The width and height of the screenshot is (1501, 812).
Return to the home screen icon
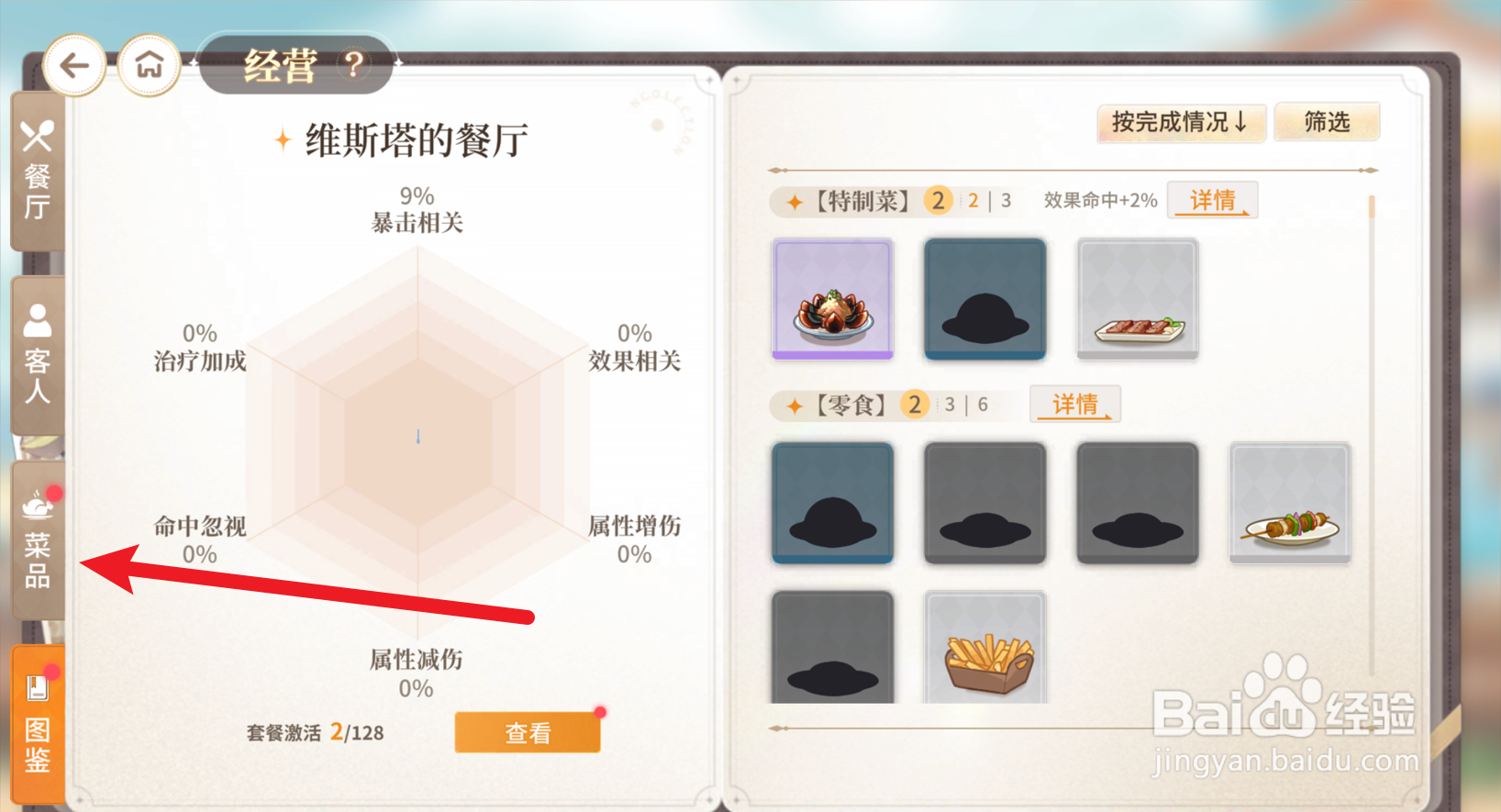coord(150,65)
